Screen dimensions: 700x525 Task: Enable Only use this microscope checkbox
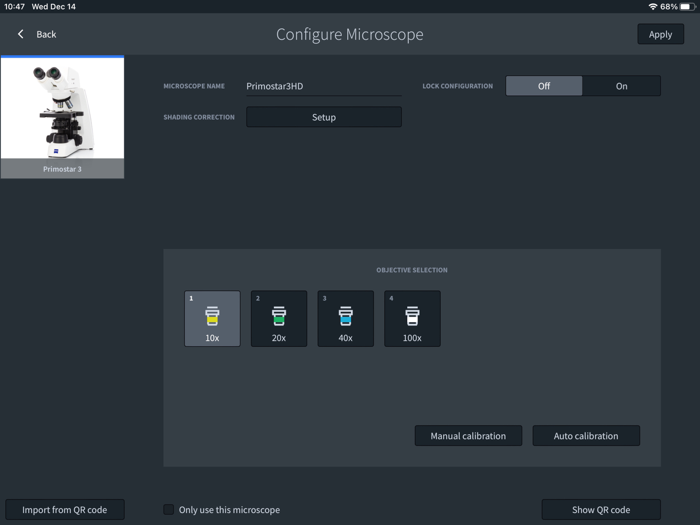(x=169, y=509)
